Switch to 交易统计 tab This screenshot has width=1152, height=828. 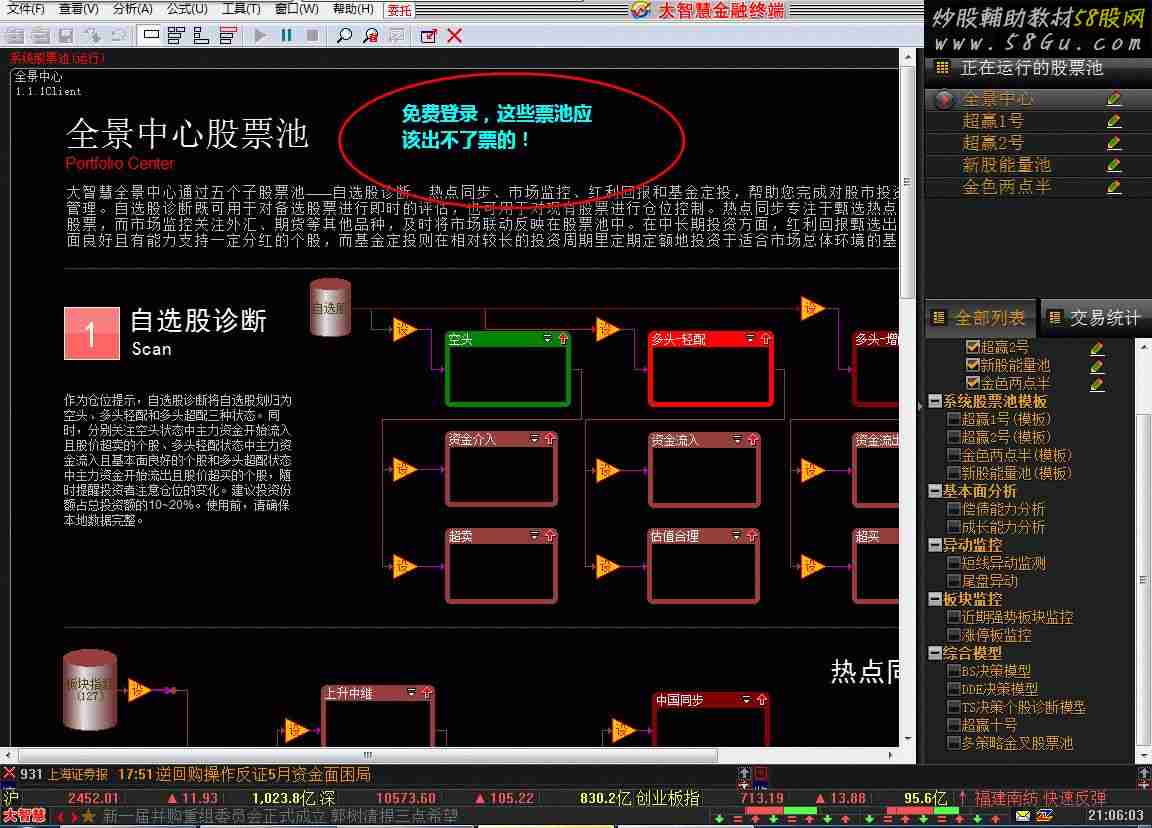pos(1095,318)
